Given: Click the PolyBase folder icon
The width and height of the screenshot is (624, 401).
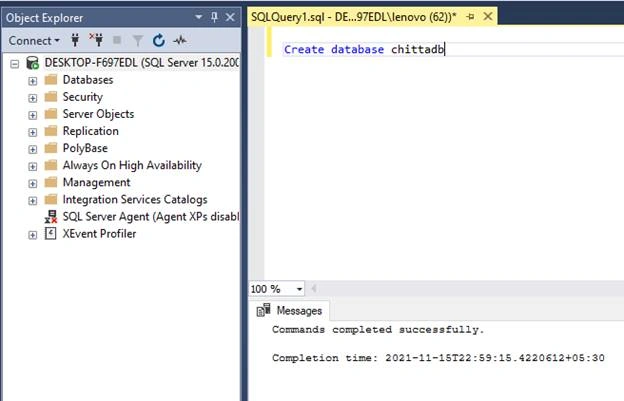Looking at the screenshot, I should tap(51, 148).
